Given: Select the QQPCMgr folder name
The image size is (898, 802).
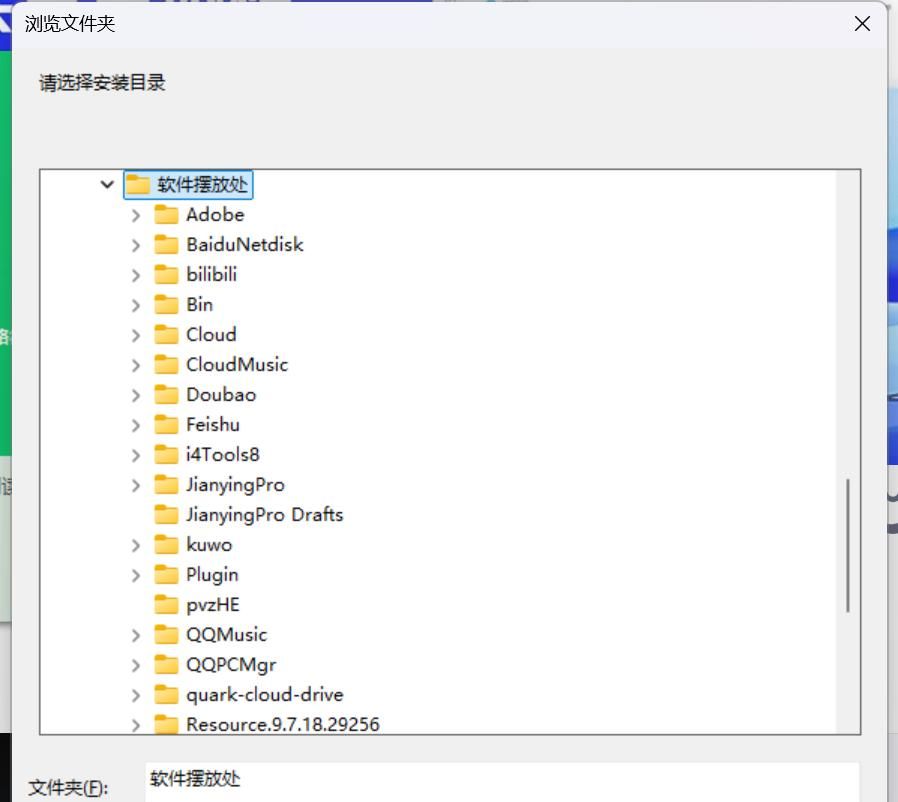Looking at the screenshot, I should click(231, 665).
